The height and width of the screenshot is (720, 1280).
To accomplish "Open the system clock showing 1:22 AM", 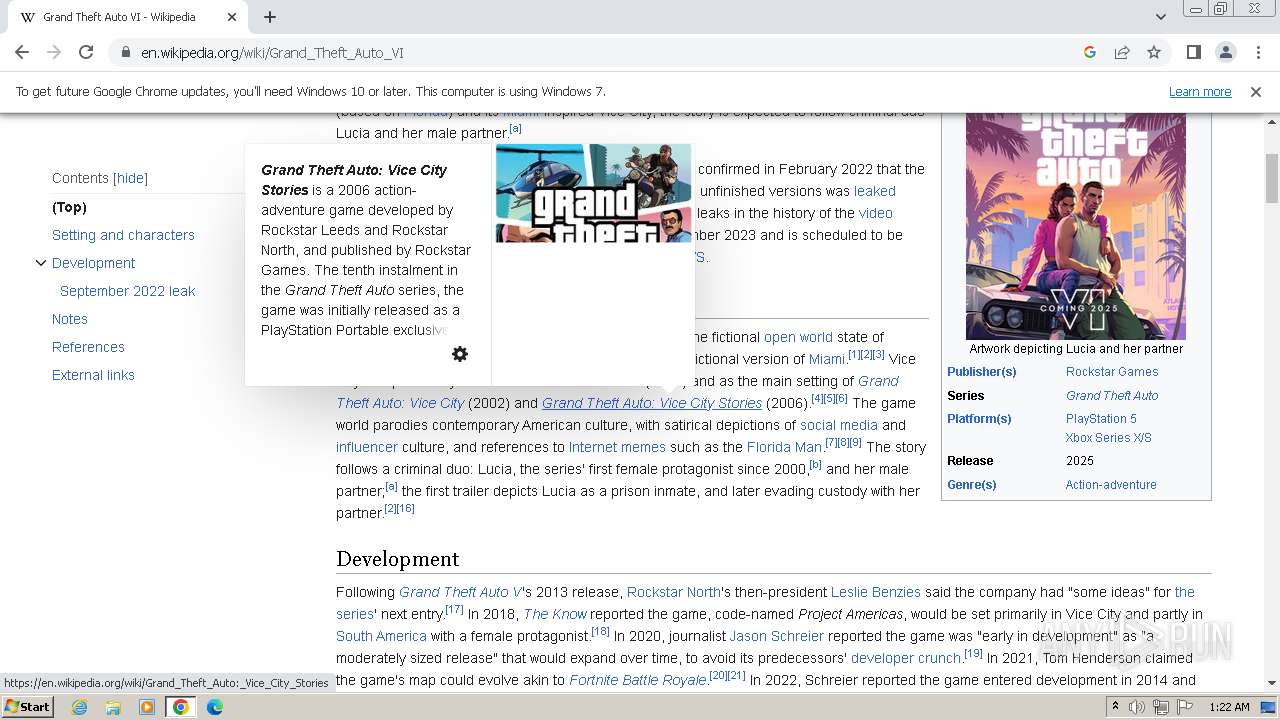I will click(x=1229, y=707).
